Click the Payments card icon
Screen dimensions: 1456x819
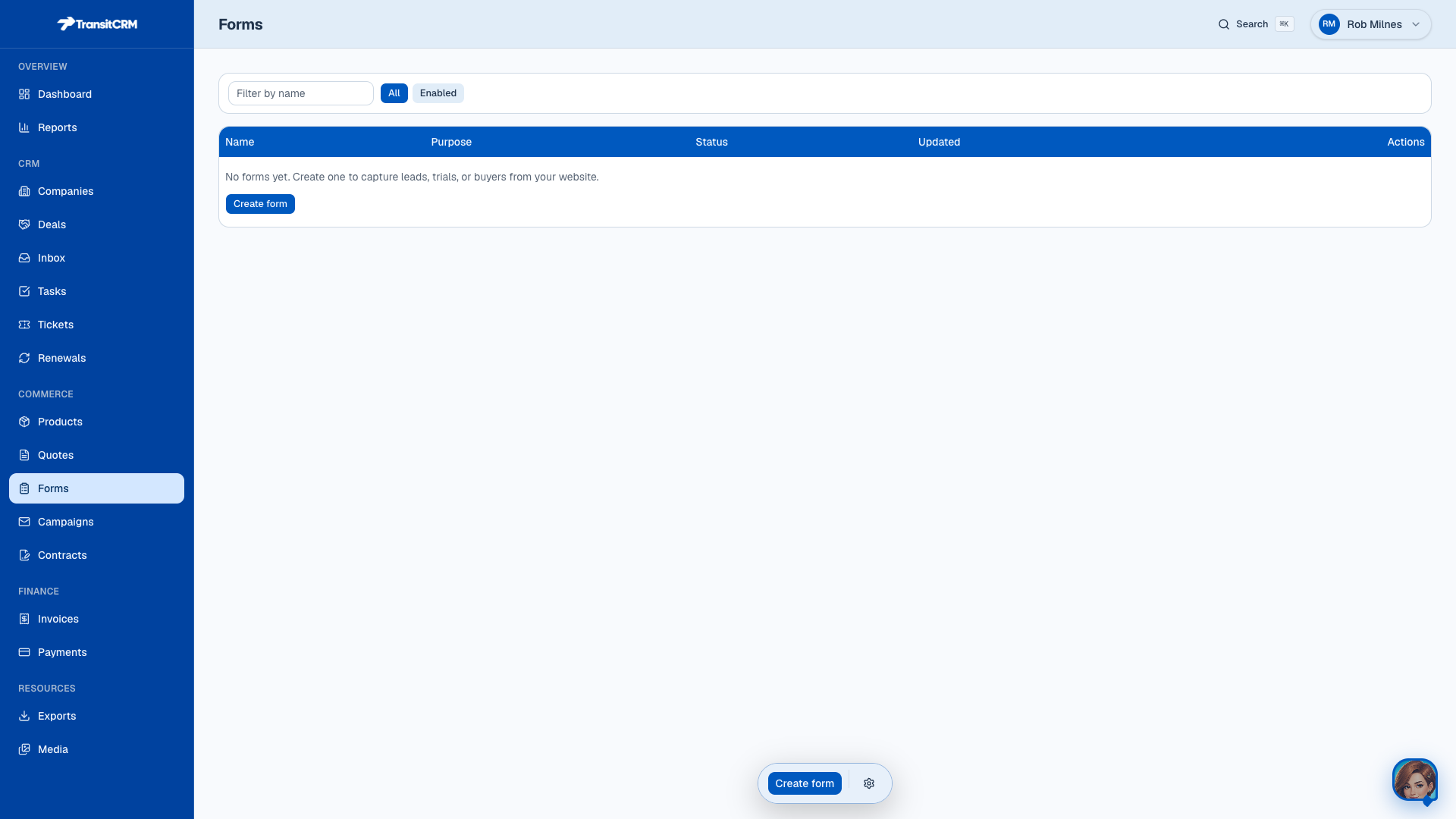(x=24, y=652)
